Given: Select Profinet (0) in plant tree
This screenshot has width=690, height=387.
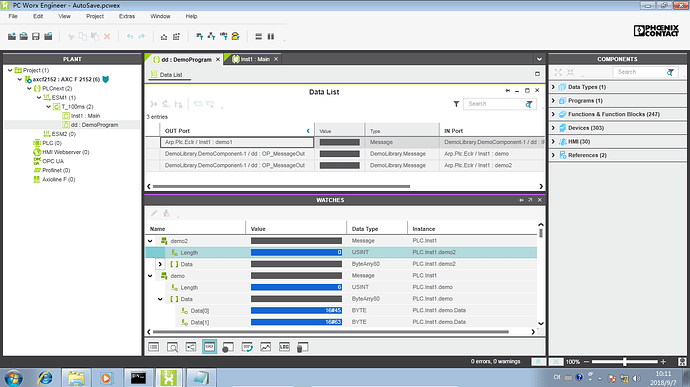Looking at the screenshot, I should pyautogui.click(x=56, y=170).
